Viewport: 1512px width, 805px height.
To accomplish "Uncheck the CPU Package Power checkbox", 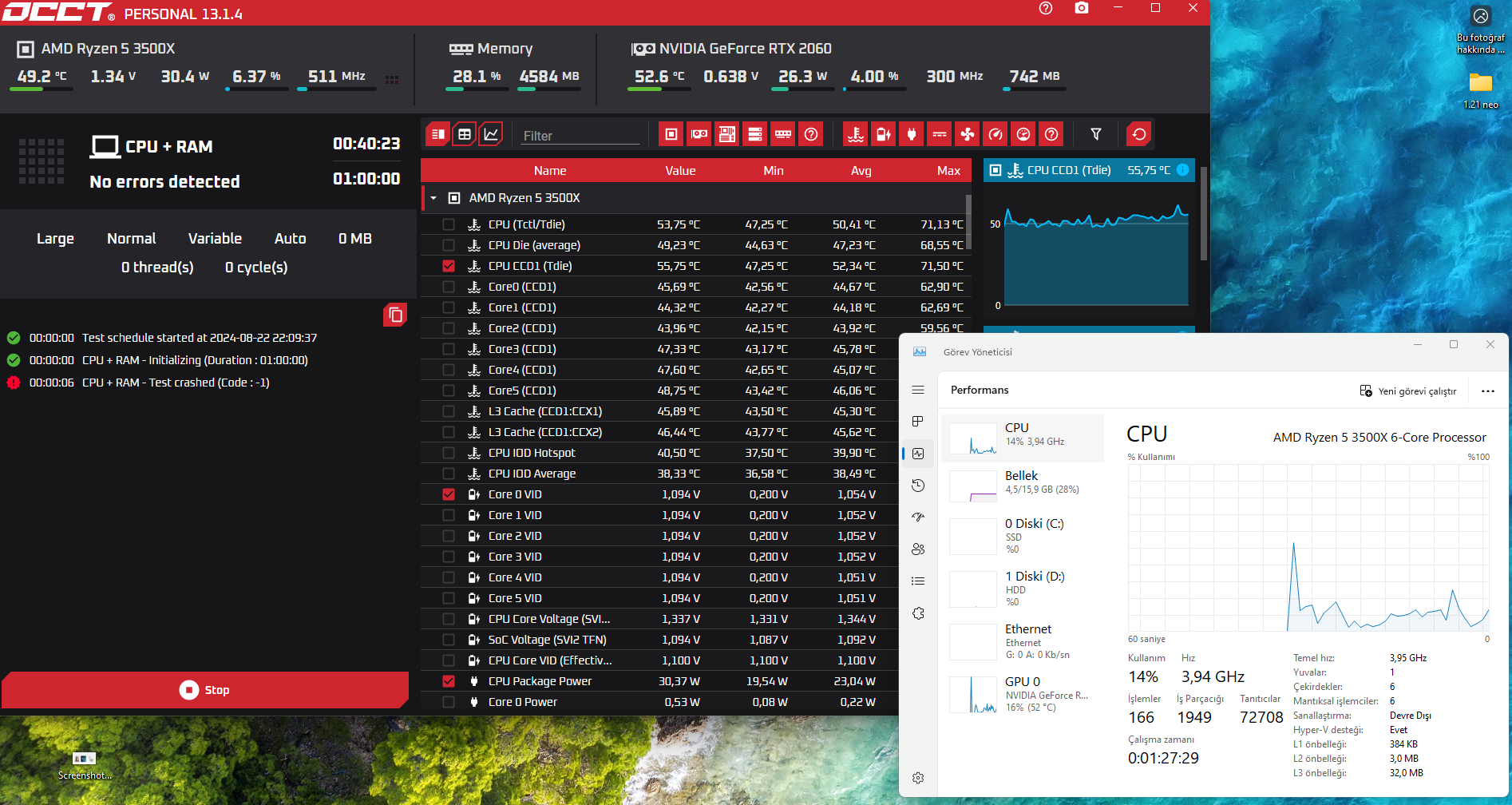I will point(449,681).
